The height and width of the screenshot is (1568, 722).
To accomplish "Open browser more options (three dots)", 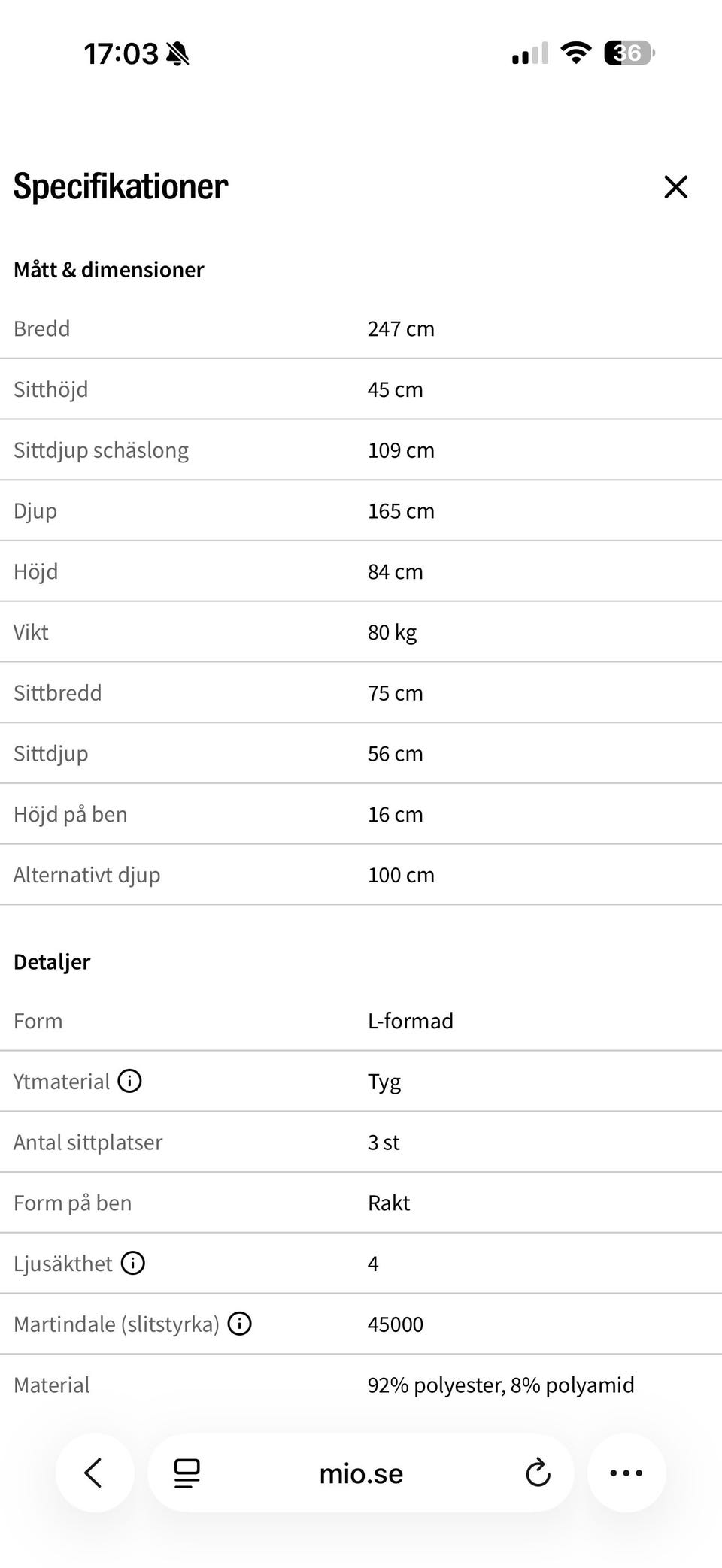I will [x=626, y=1473].
